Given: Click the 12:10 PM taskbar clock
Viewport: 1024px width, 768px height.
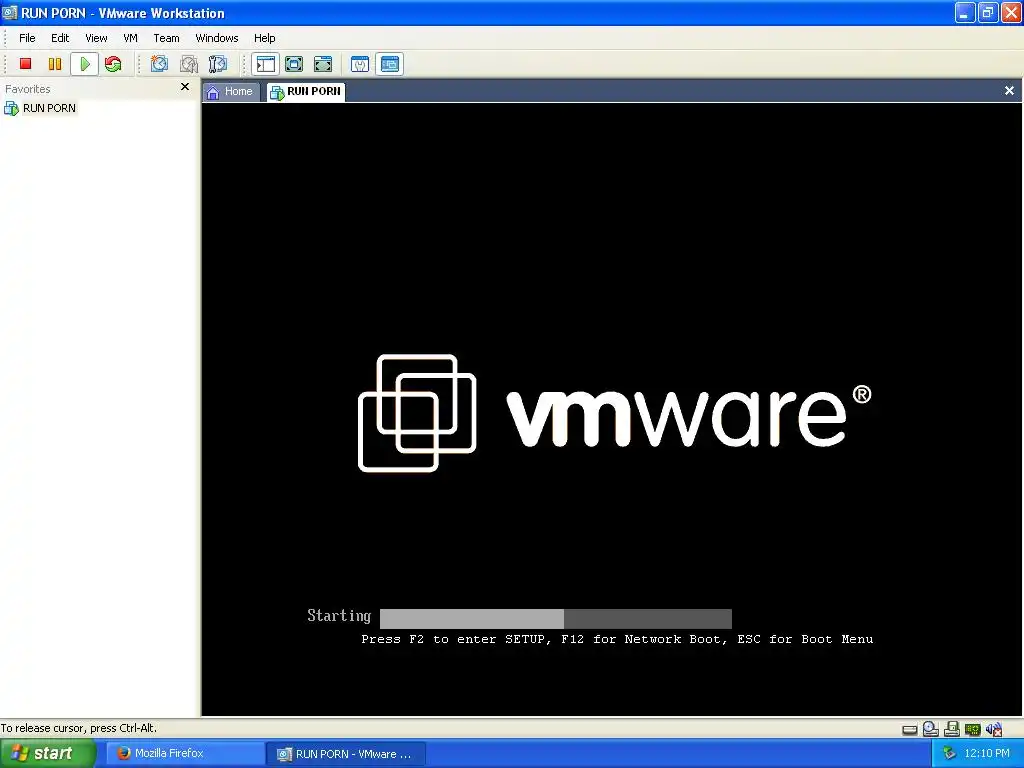Looking at the screenshot, I should click(x=987, y=754).
